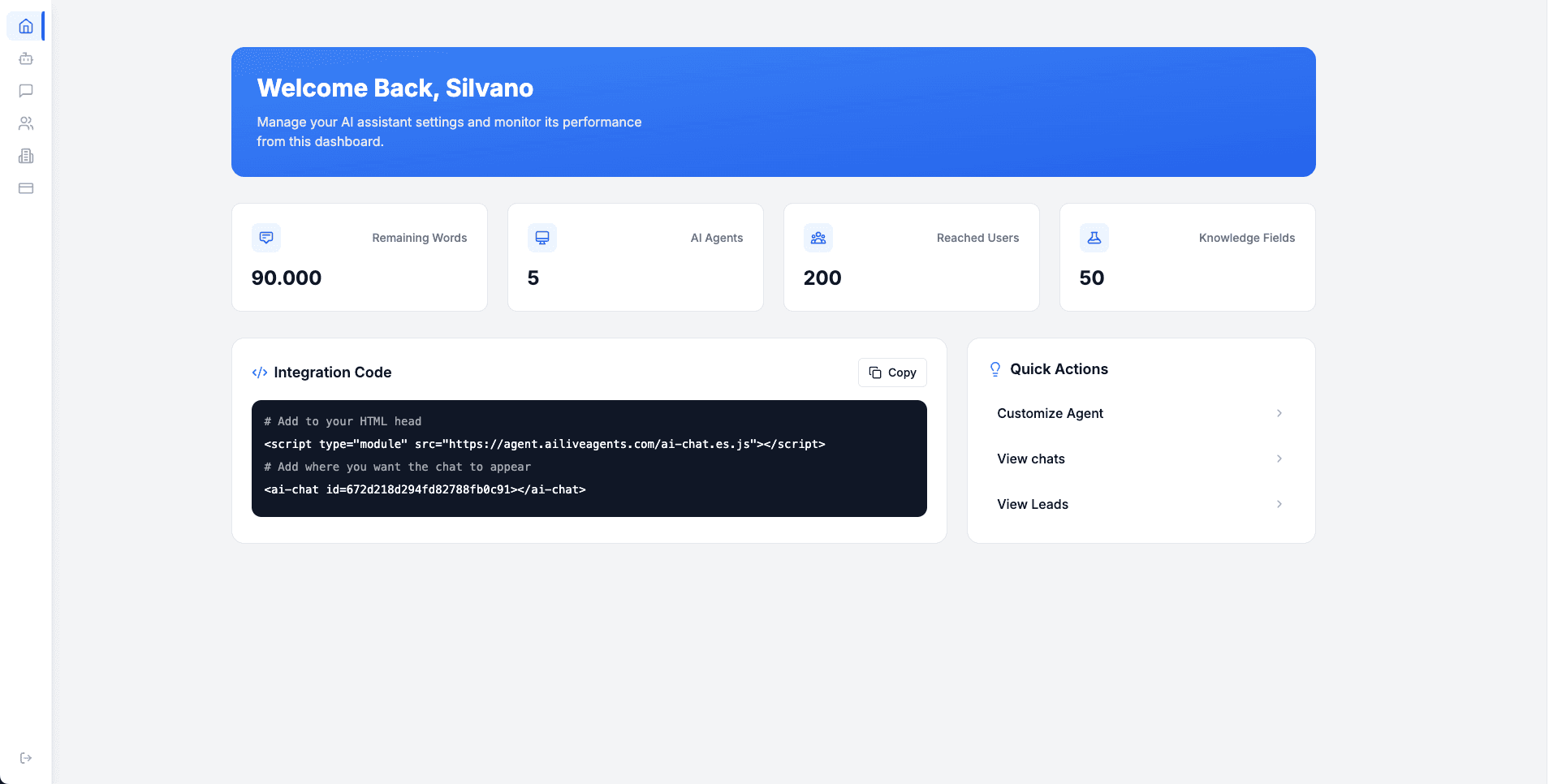Open the users/leads sidebar icon
Viewport: 1549px width, 784px height.
26,123
